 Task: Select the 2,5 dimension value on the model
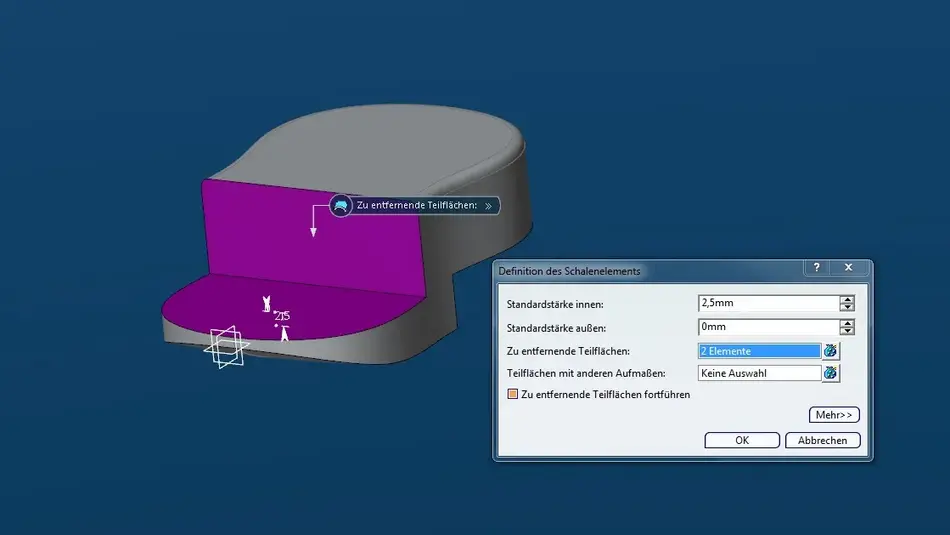(281, 316)
